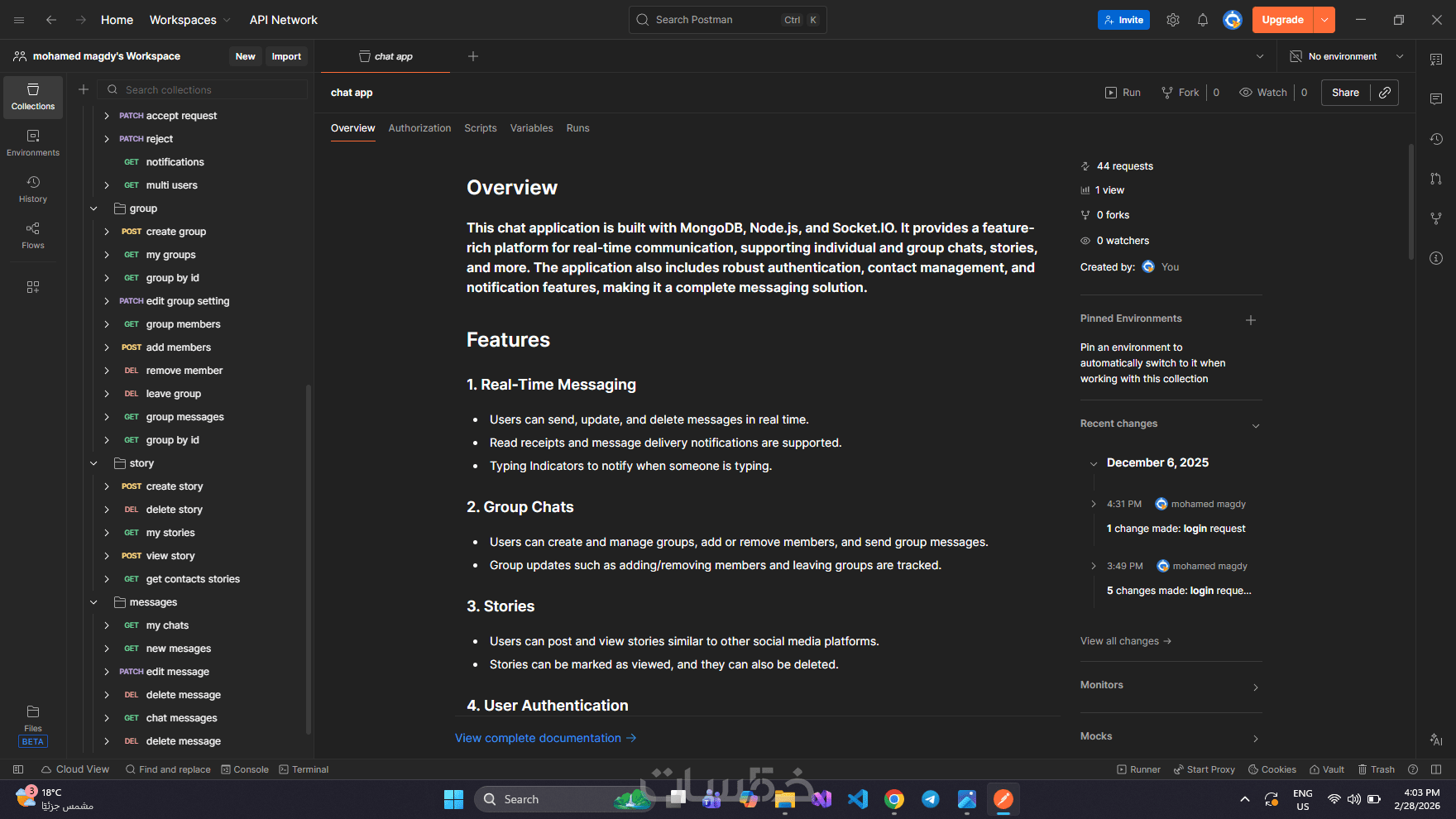Image resolution: width=1456 pixels, height=819 pixels.
Task: Open View all changes link
Action: (x=1126, y=641)
